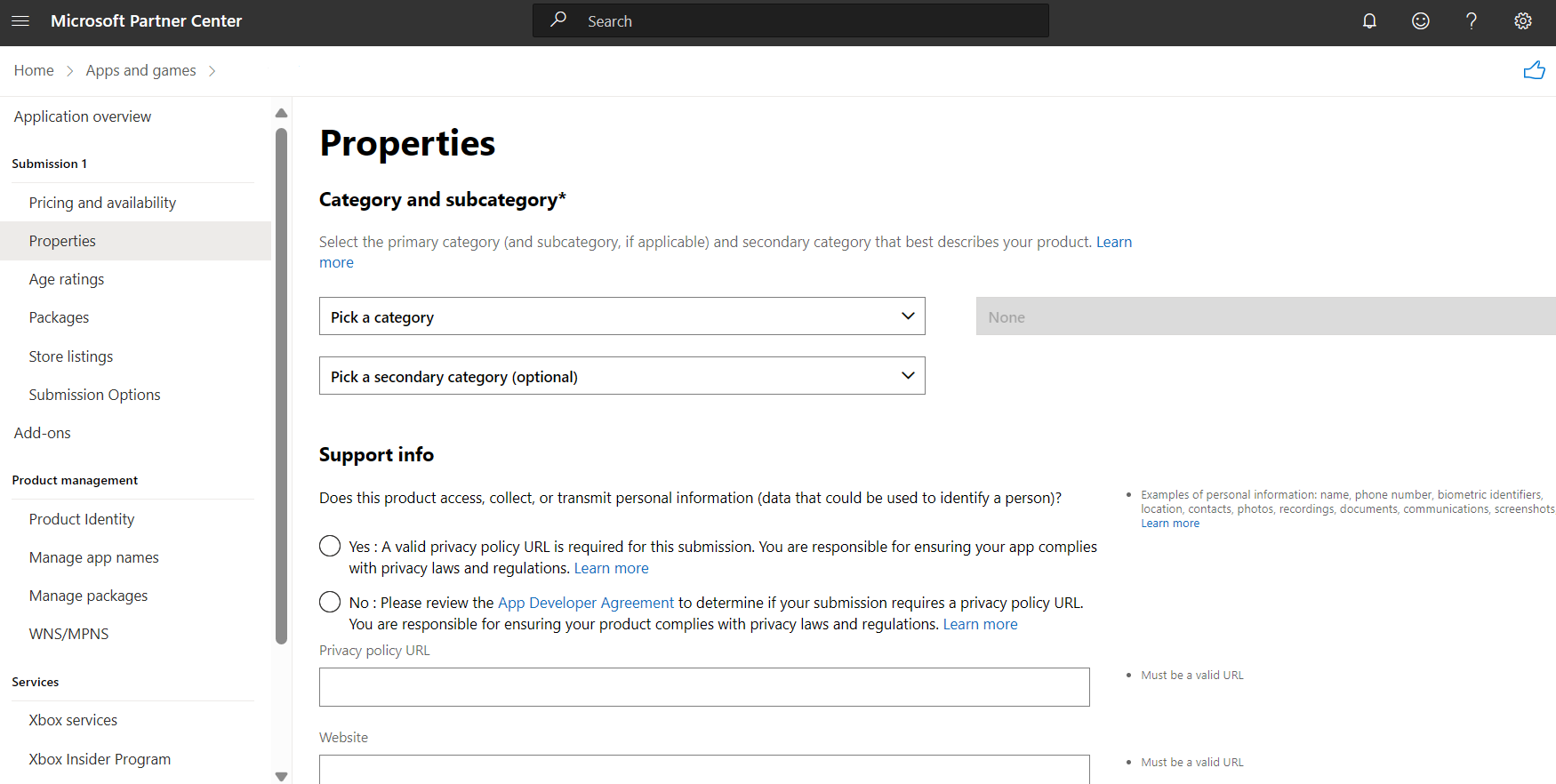Click the Product management heading
The image size is (1556, 784).
point(75,480)
